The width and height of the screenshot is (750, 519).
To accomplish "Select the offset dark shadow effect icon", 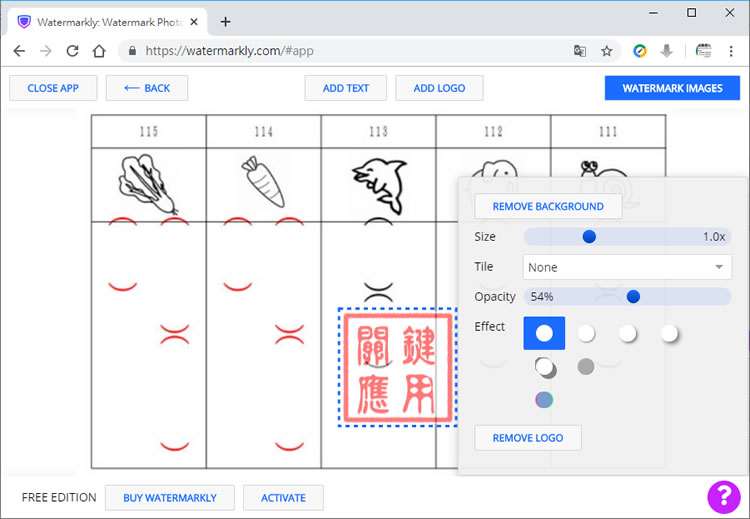I will point(545,367).
